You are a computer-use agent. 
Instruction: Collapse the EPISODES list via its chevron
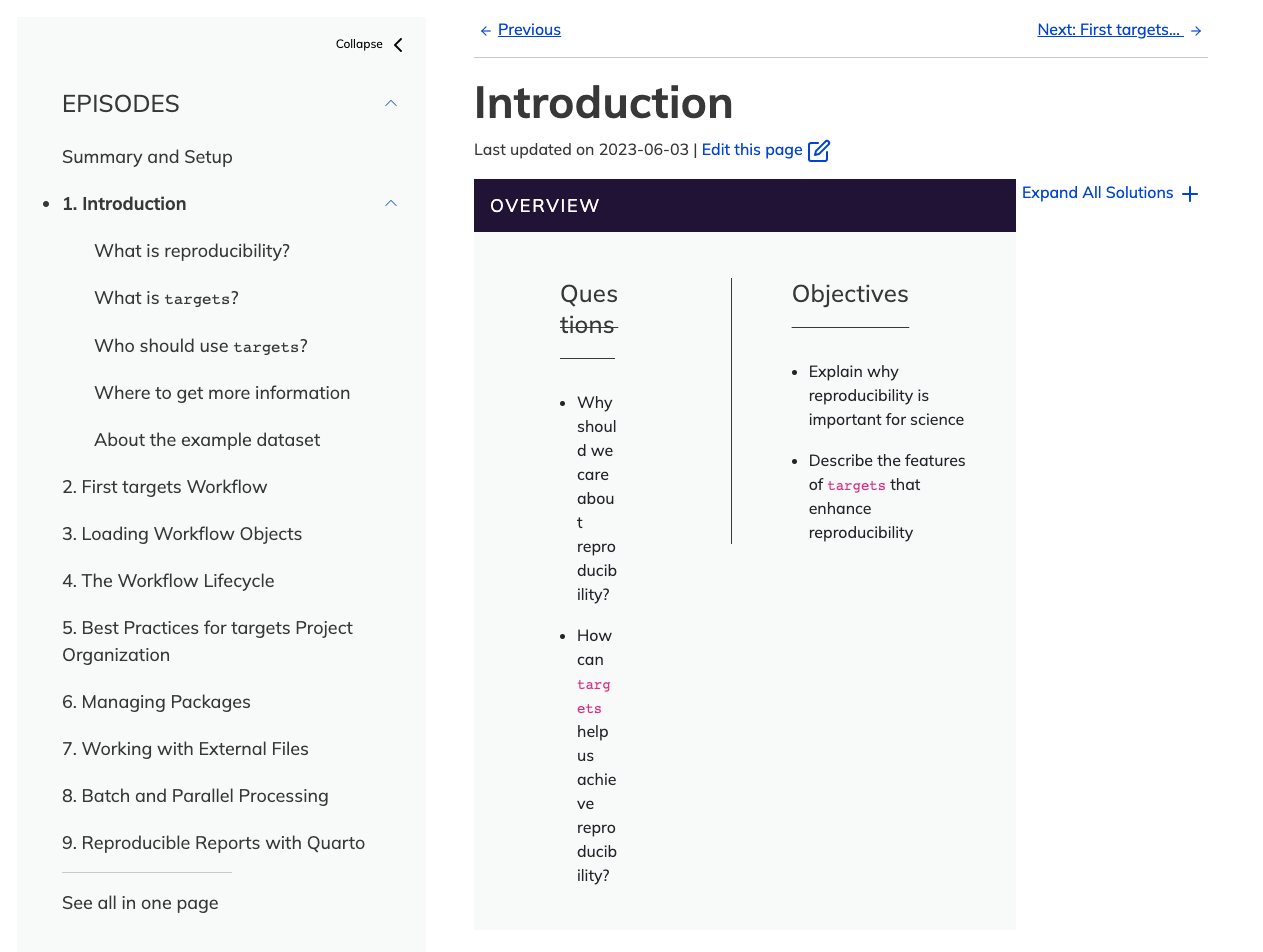[390, 103]
